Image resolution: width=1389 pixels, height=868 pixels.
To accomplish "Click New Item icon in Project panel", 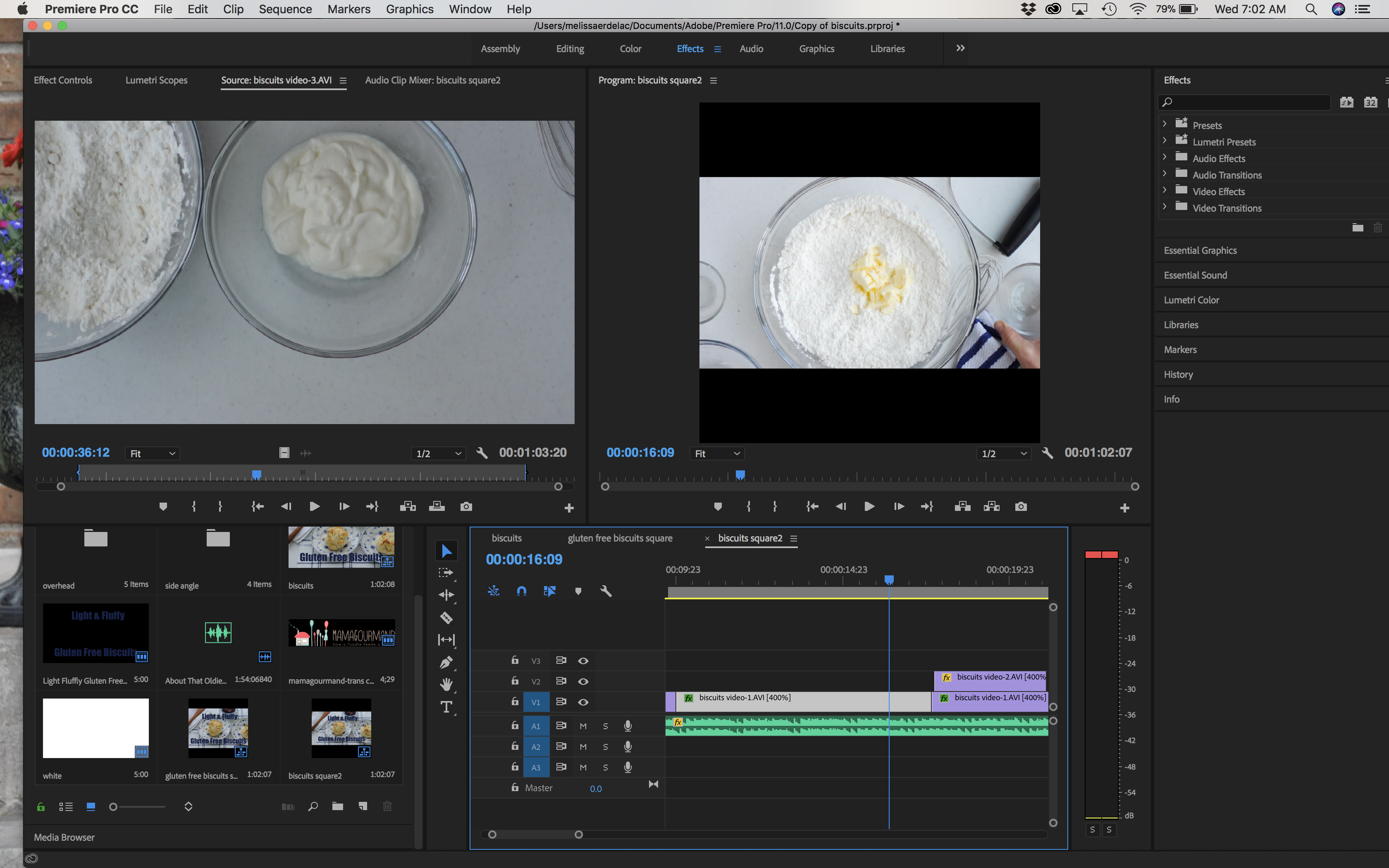I will 363,806.
